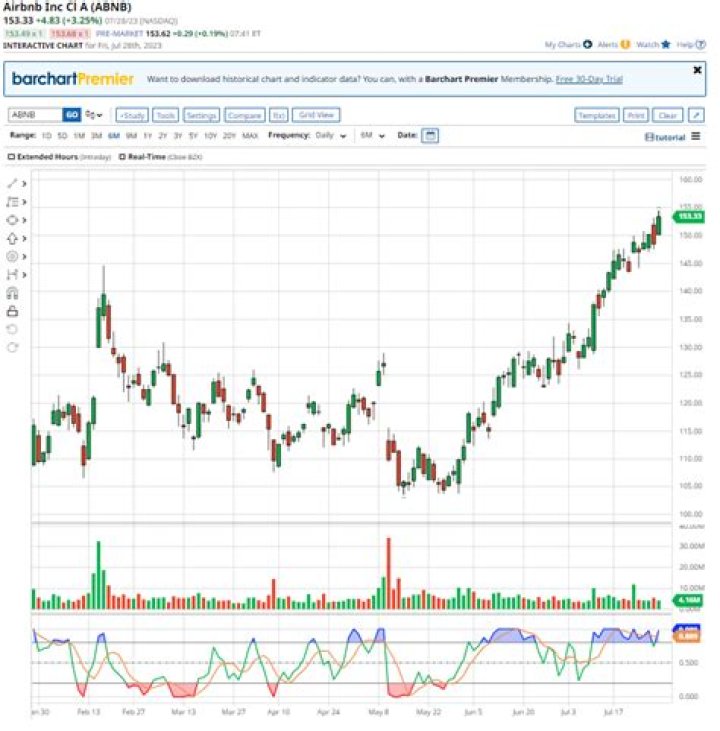Click the blue GO button

tap(71, 115)
